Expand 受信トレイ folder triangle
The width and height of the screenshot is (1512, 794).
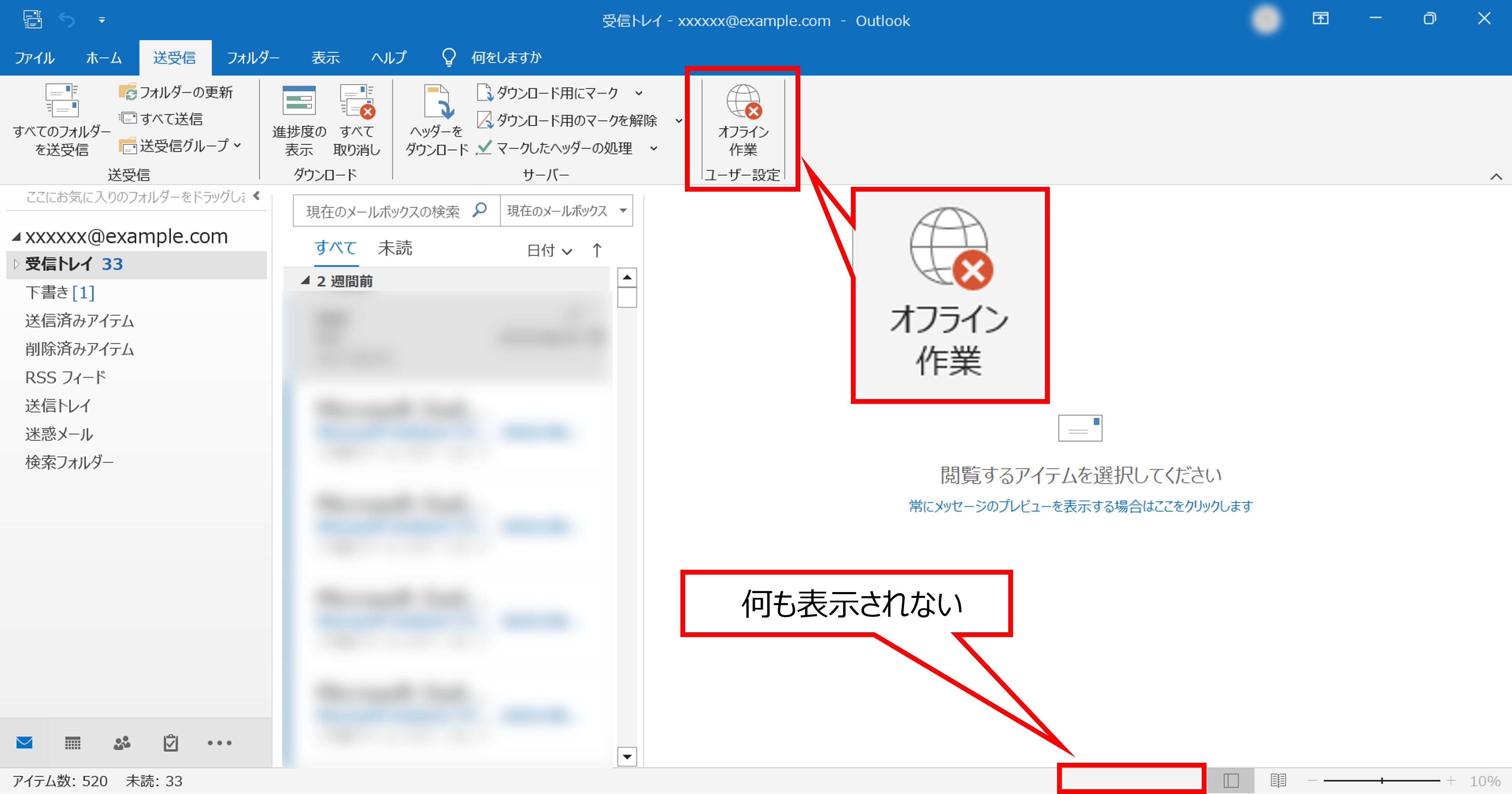point(16,264)
